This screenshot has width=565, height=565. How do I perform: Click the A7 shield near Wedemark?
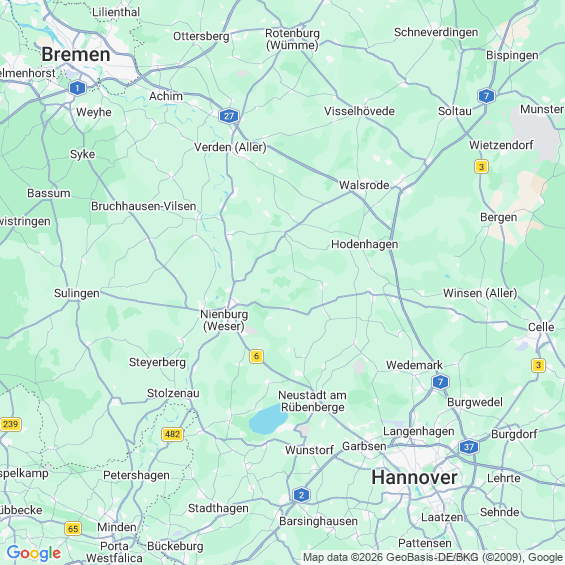(x=440, y=382)
